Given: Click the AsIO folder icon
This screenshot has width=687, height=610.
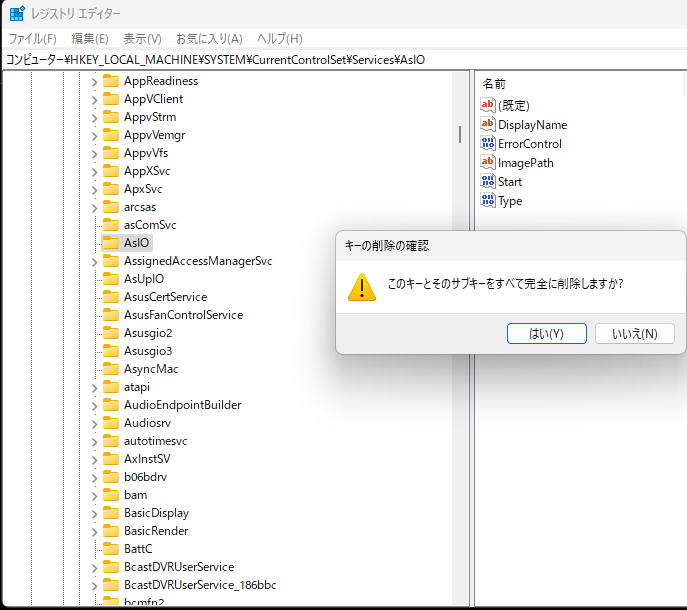Looking at the screenshot, I should [111, 242].
